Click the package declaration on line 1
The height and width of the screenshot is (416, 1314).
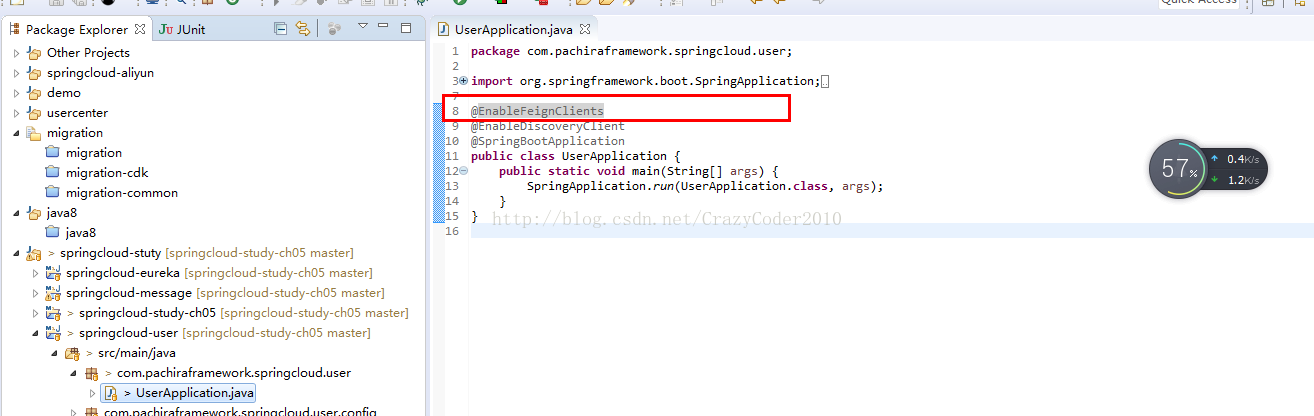pyautogui.click(x=632, y=51)
